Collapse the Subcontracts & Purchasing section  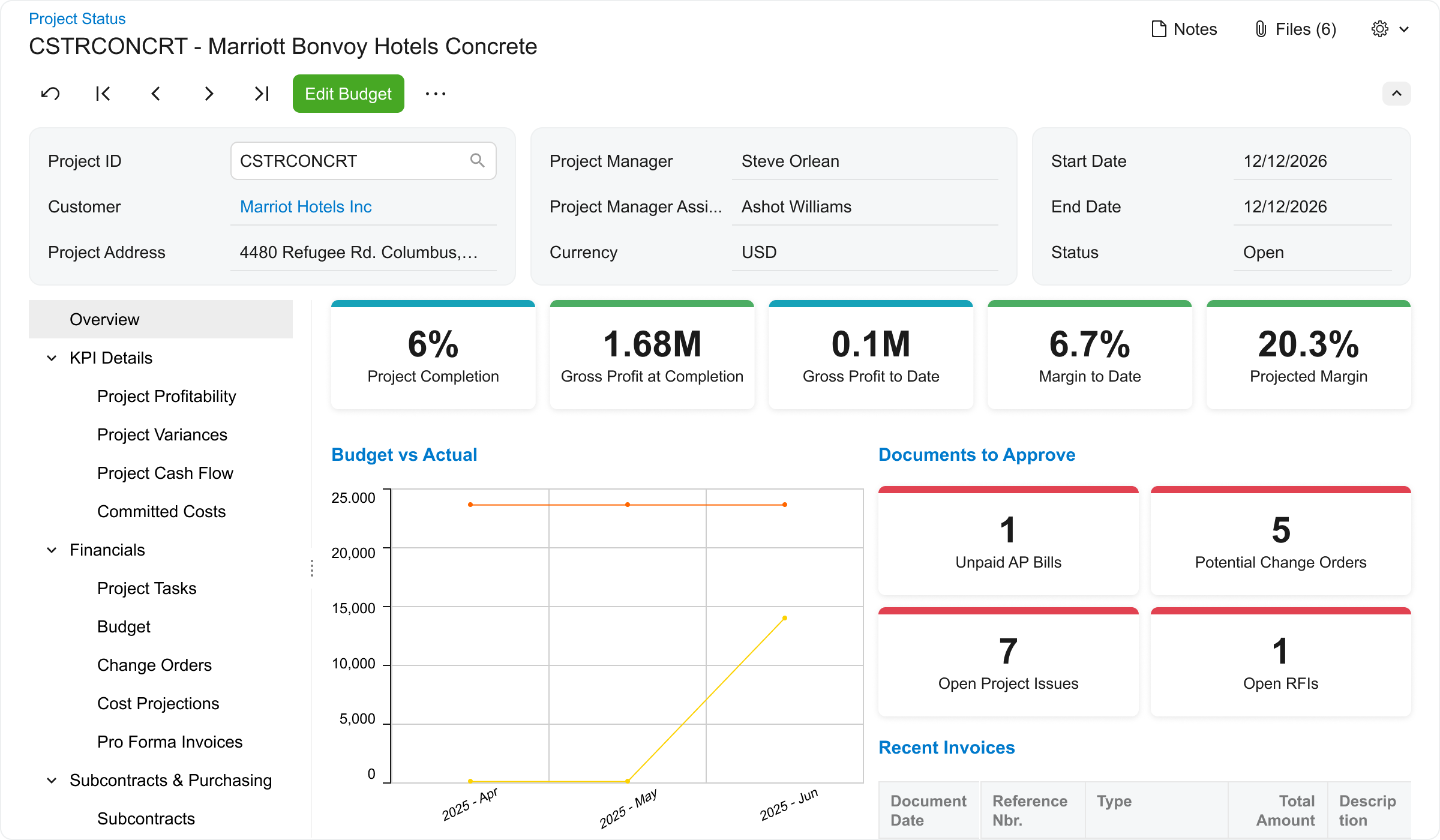point(51,779)
